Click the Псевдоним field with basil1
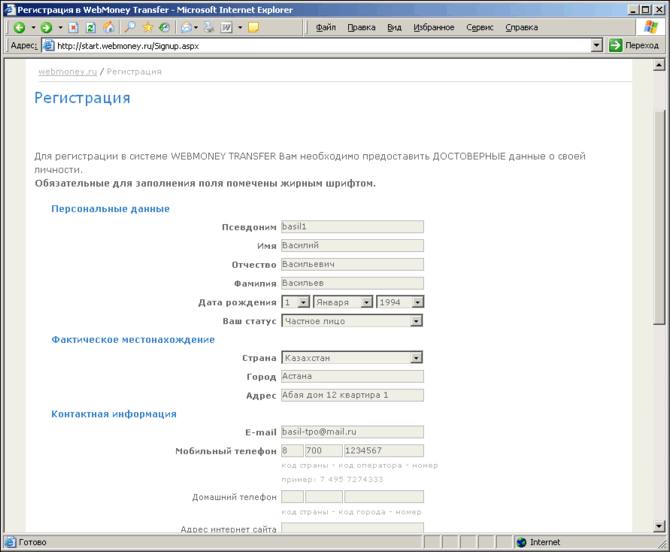 (x=353, y=226)
